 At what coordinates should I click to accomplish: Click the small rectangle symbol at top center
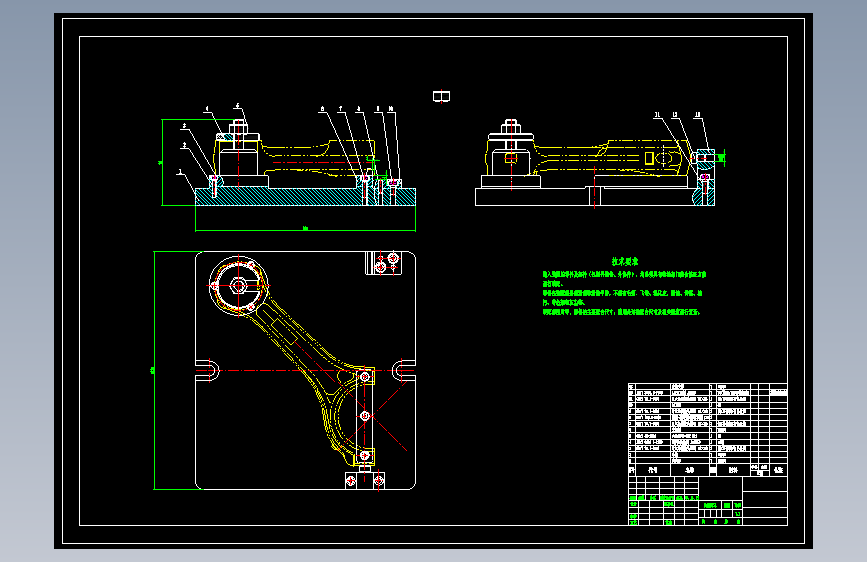pyautogui.click(x=441, y=96)
